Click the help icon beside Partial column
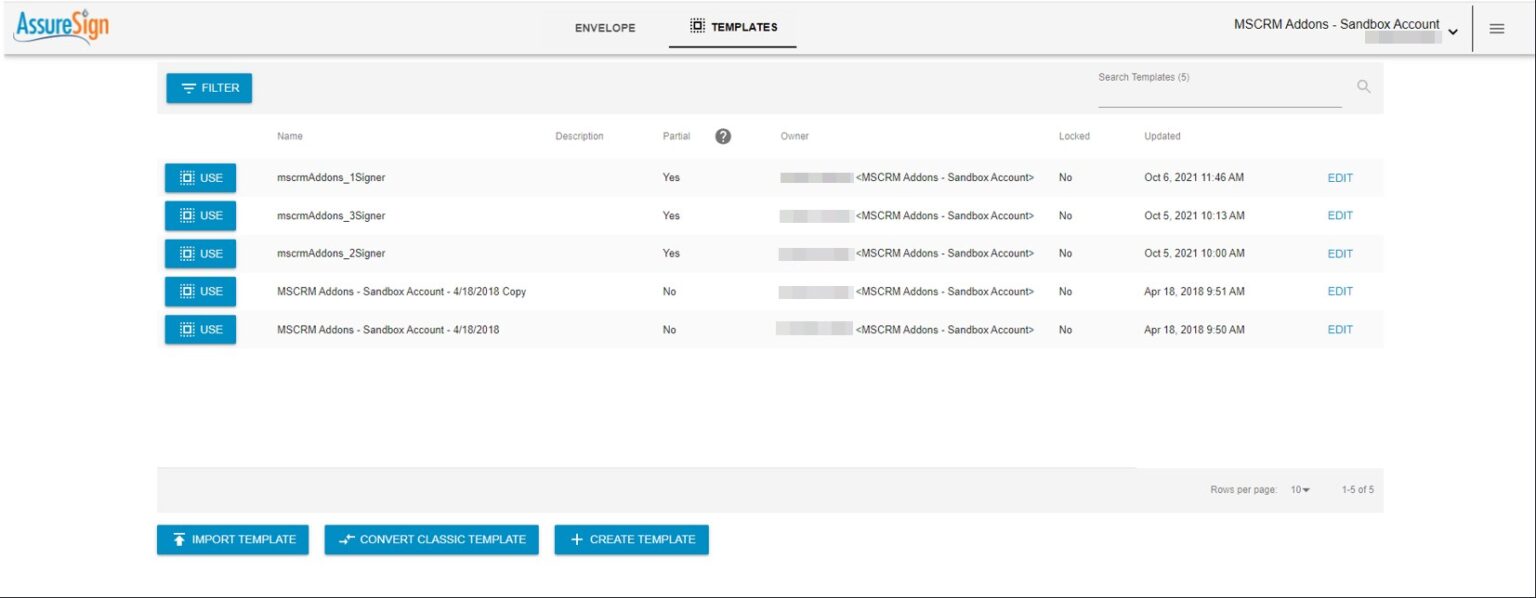Image resolution: width=1536 pixels, height=598 pixels. coord(722,136)
